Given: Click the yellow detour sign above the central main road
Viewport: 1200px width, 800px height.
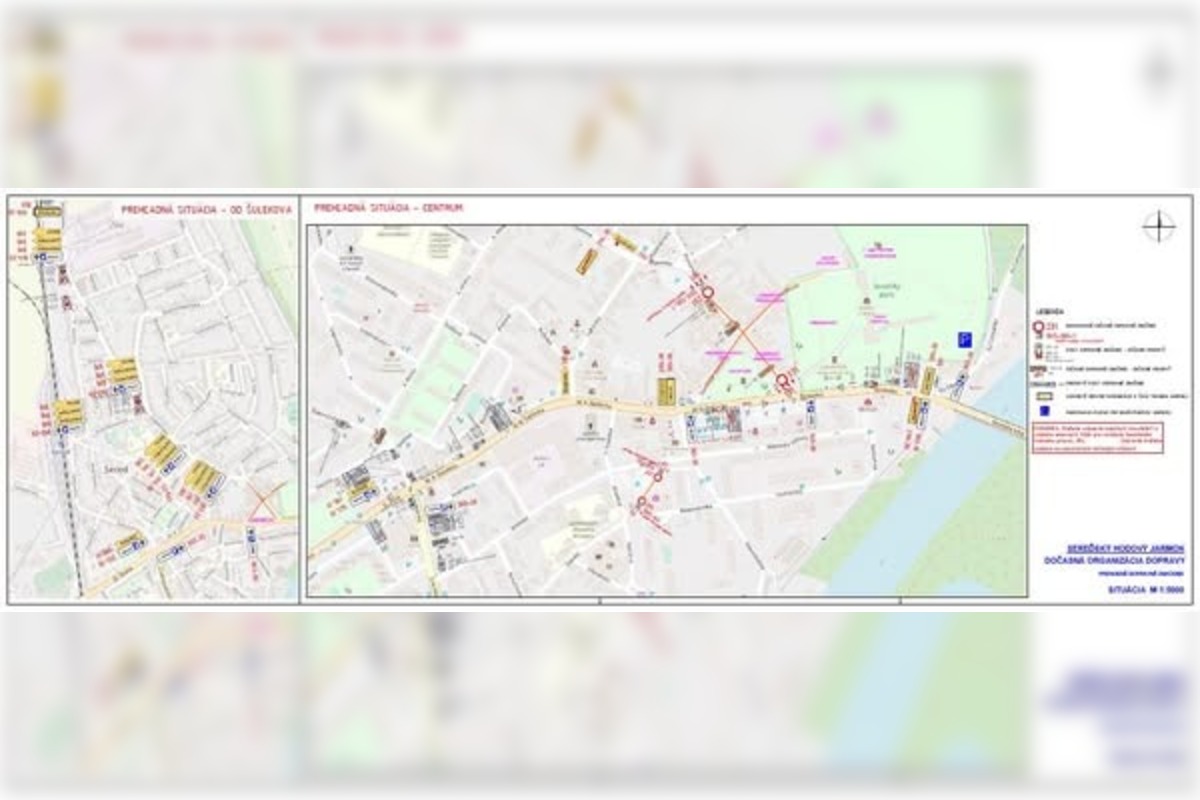Looking at the screenshot, I should pos(665,391).
